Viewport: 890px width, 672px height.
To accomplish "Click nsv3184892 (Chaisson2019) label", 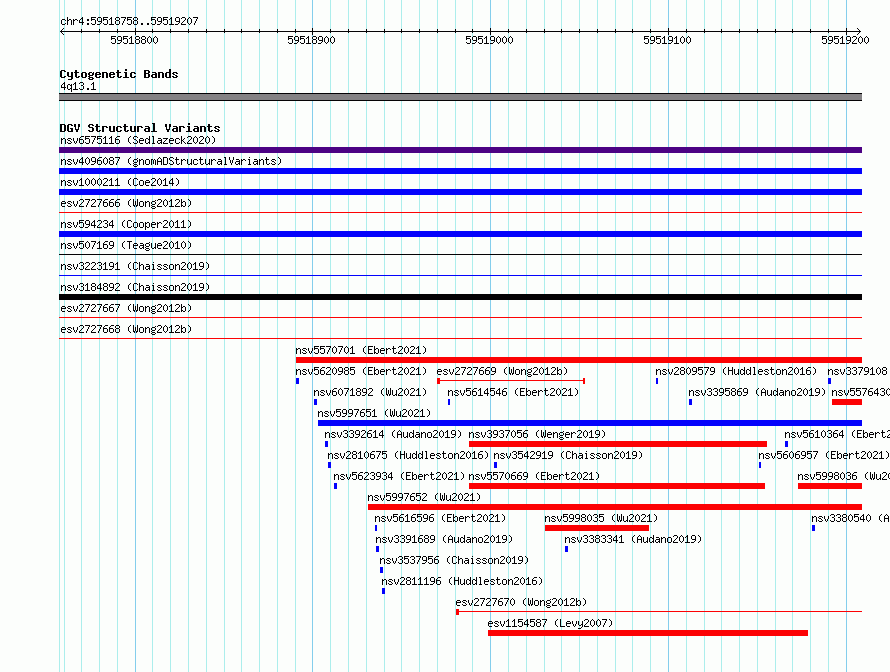I will [x=135, y=287].
